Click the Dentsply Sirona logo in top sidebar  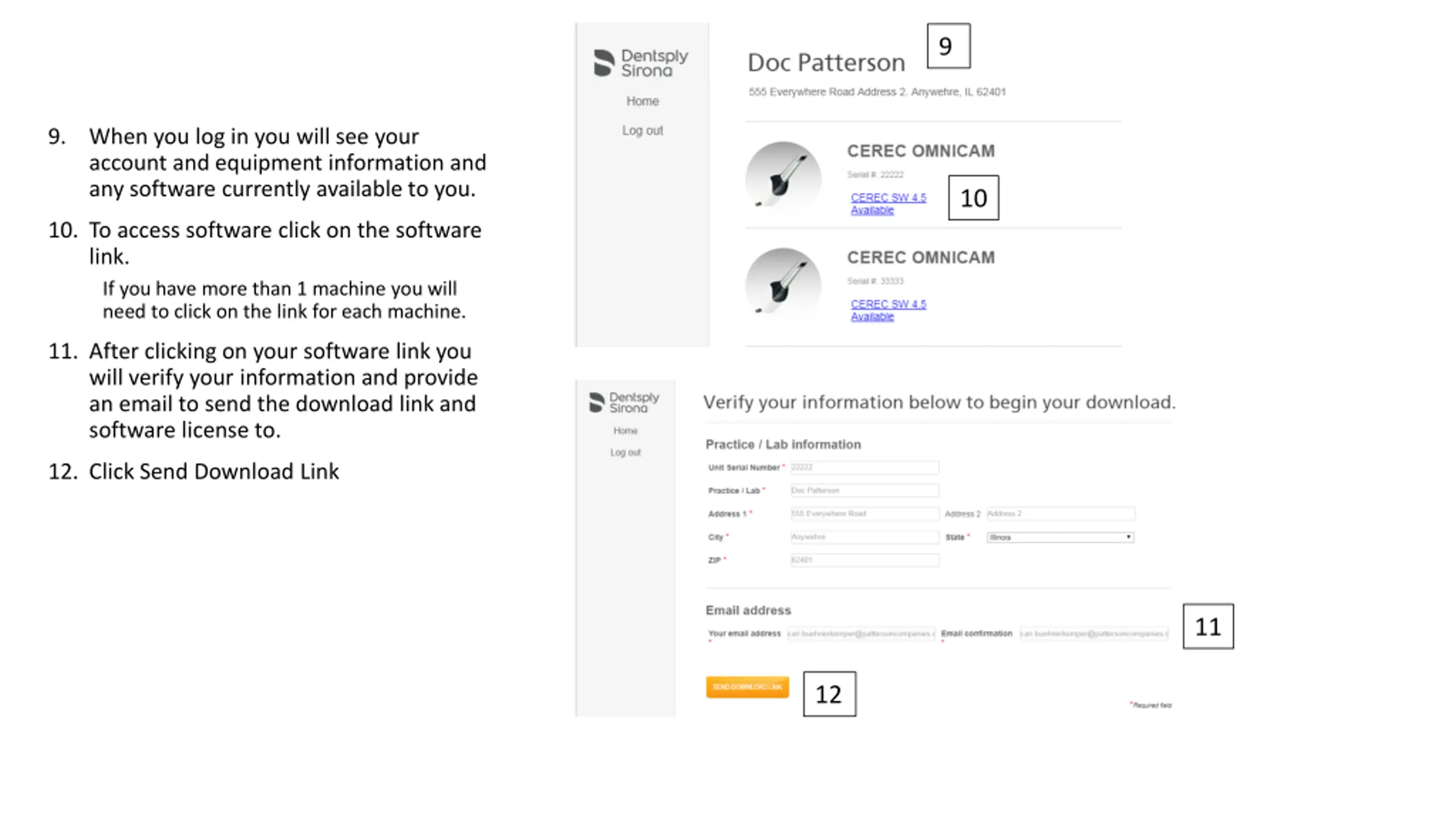point(641,63)
